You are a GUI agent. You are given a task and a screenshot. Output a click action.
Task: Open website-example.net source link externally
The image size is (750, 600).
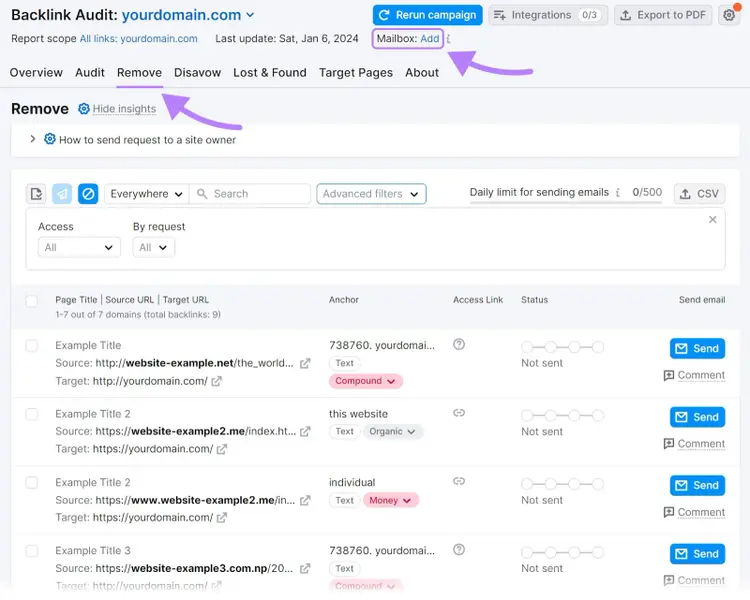coord(305,363)
